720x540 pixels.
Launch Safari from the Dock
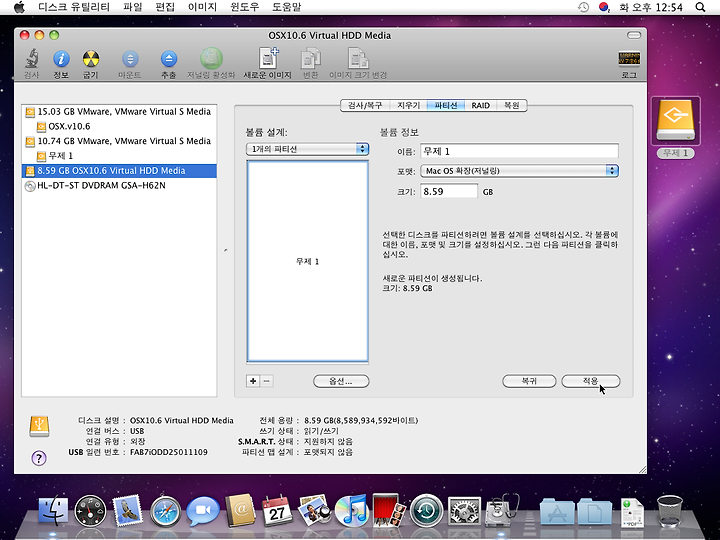click(x=165, y=511)
